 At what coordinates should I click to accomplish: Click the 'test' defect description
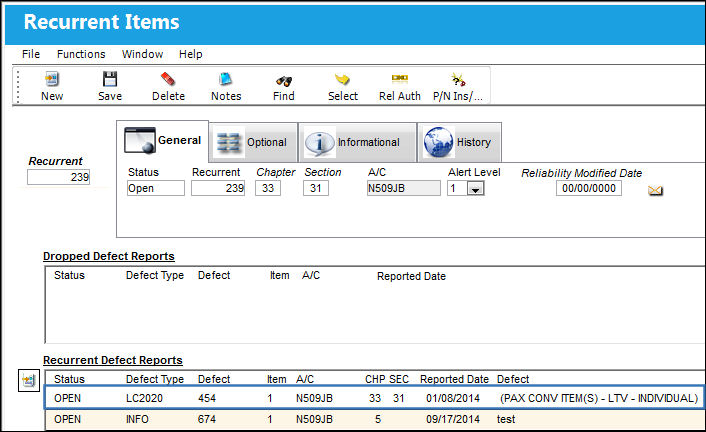click(506, 419)
